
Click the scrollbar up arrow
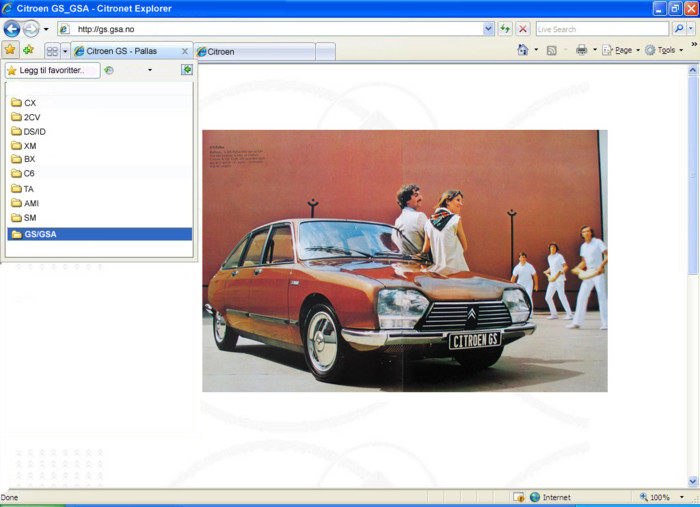tap(693, 70)
